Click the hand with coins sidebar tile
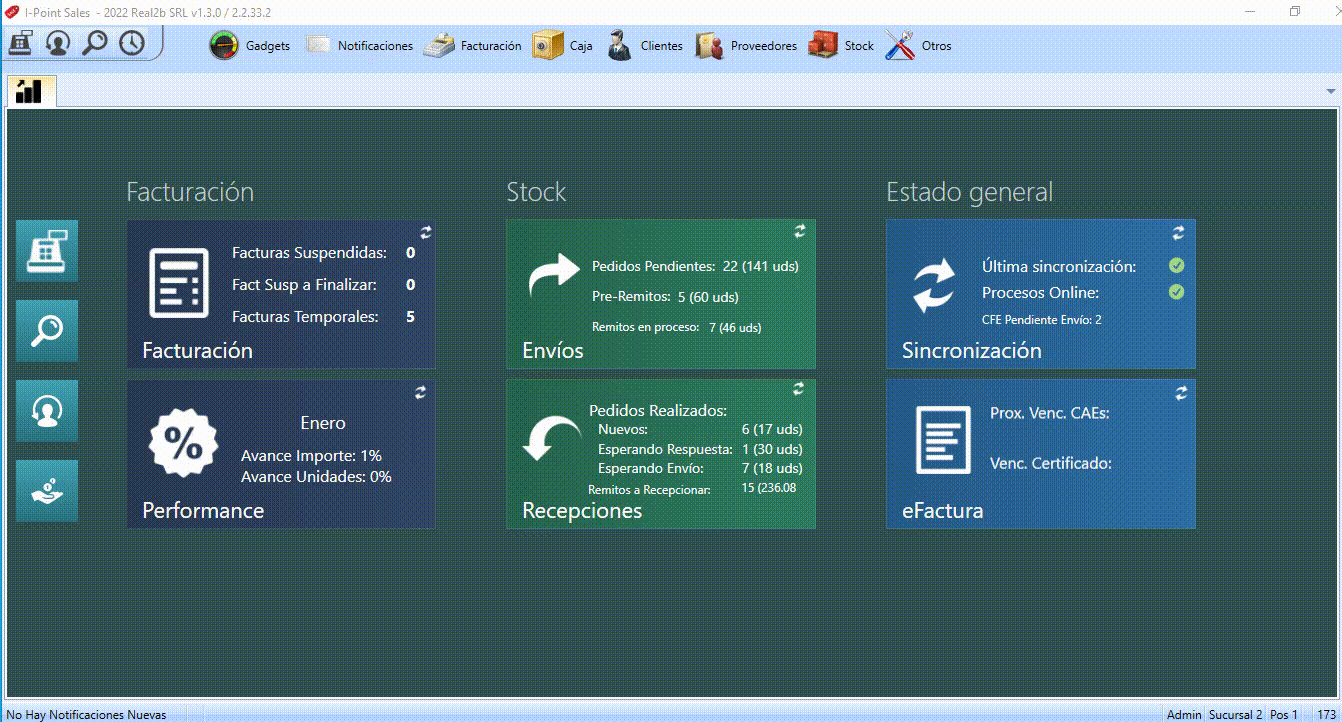This screenshot has width=1342, height=722. click(47, 491)
